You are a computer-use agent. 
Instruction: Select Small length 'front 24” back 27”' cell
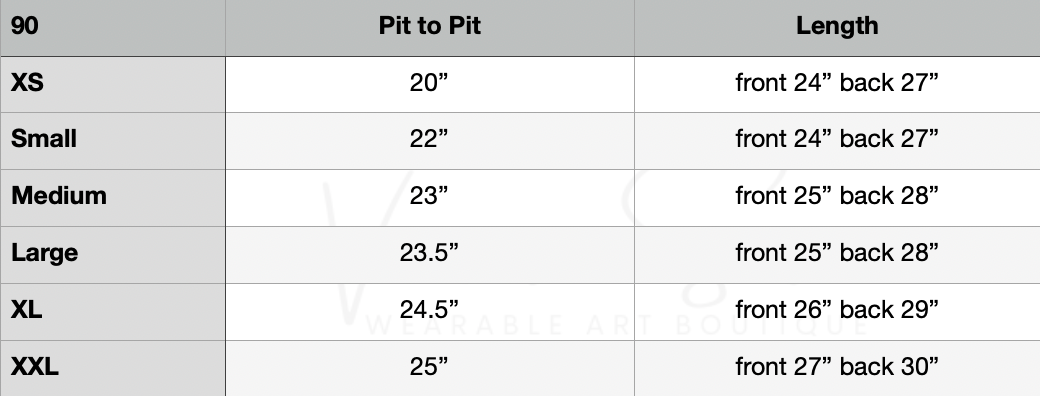[x=837, y=141]
